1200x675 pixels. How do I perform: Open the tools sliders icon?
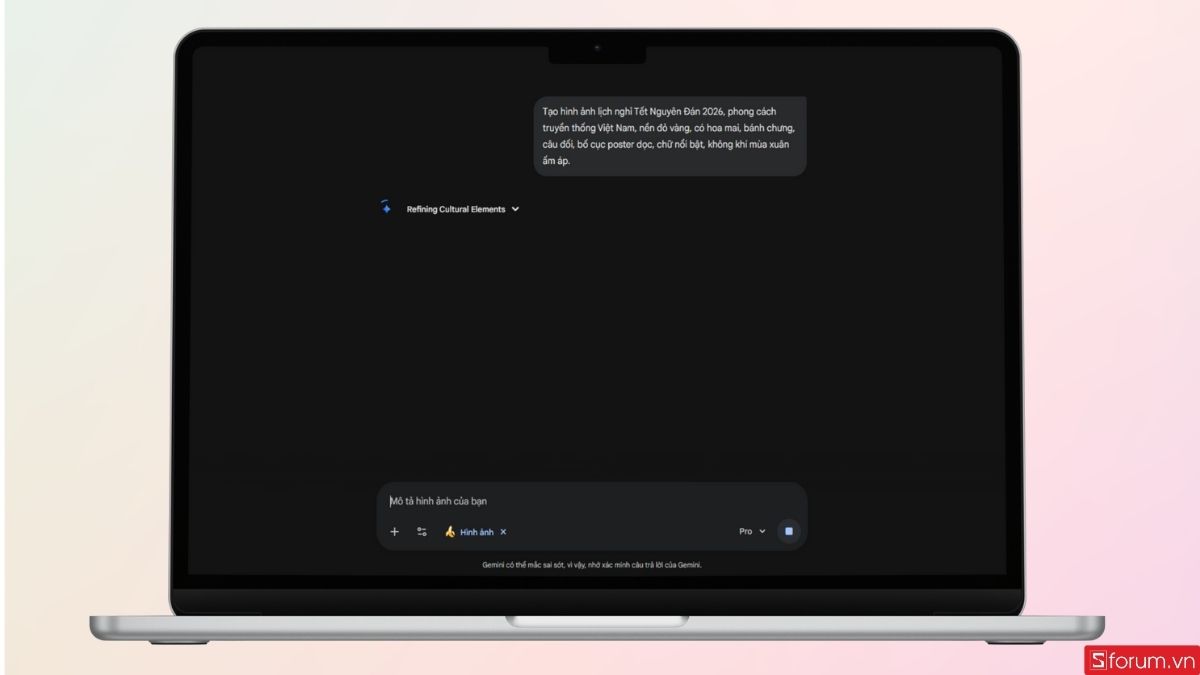click(x=422, y=532)
